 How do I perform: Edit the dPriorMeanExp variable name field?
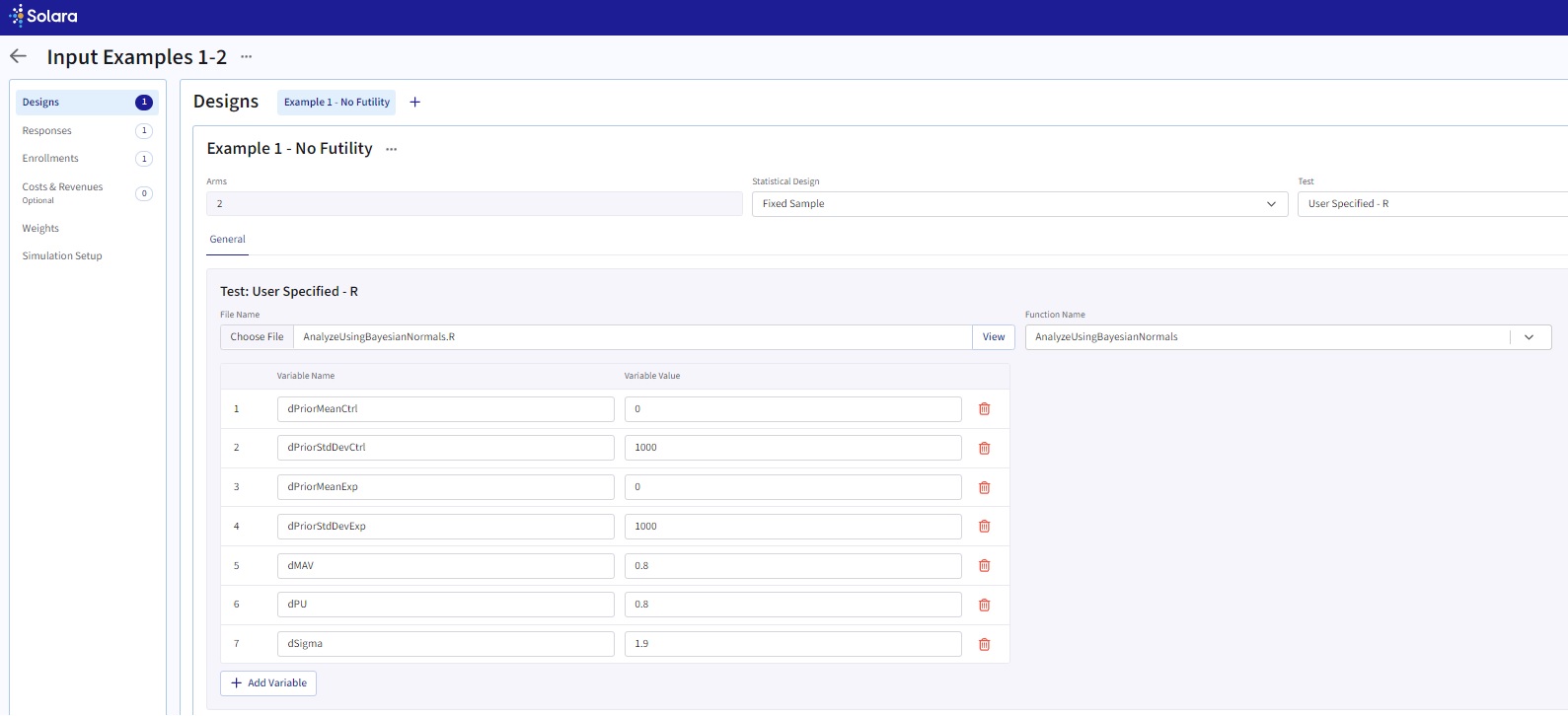(446, 487)
